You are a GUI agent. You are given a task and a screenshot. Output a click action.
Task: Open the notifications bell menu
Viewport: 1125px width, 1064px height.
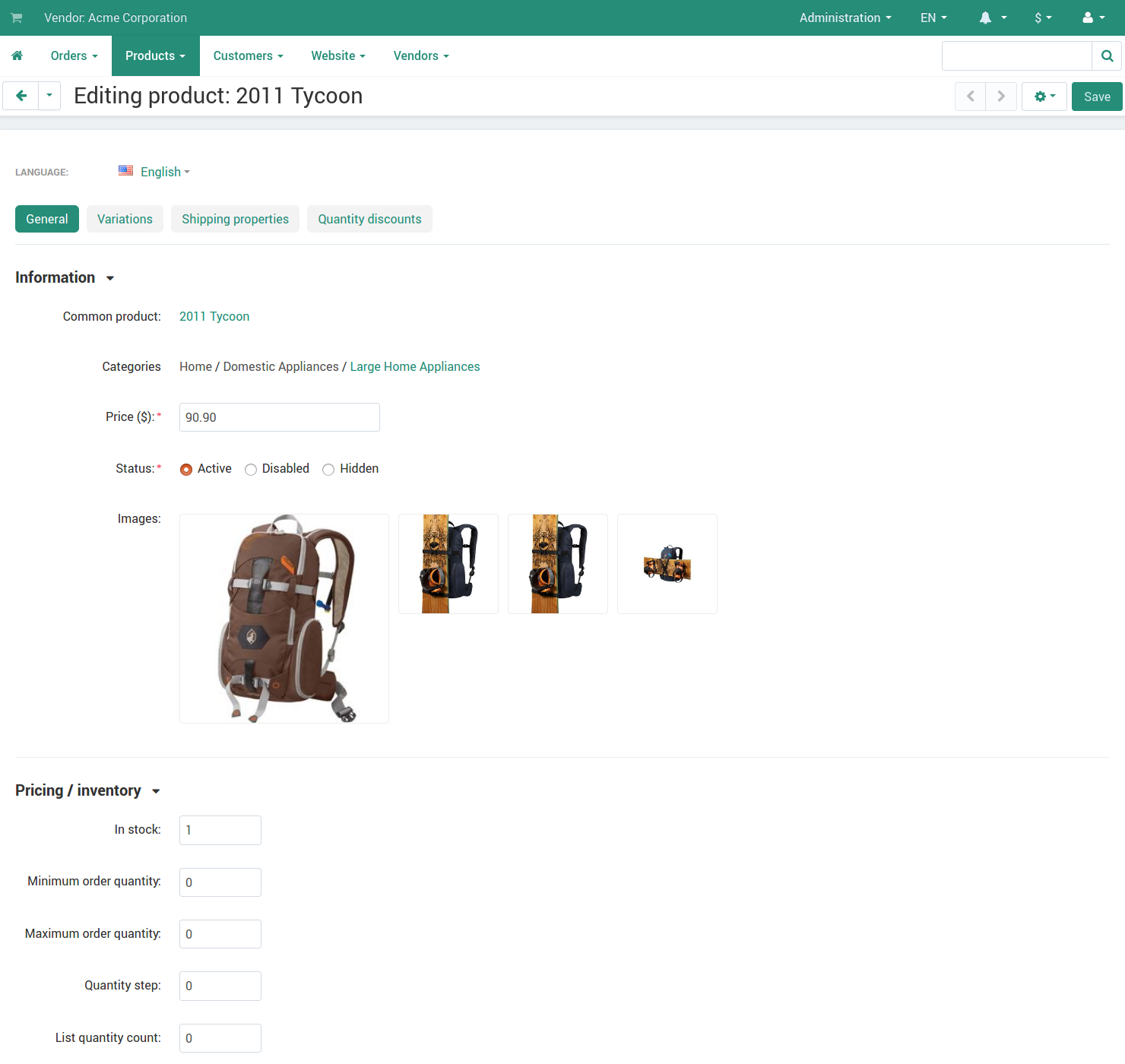993,17
